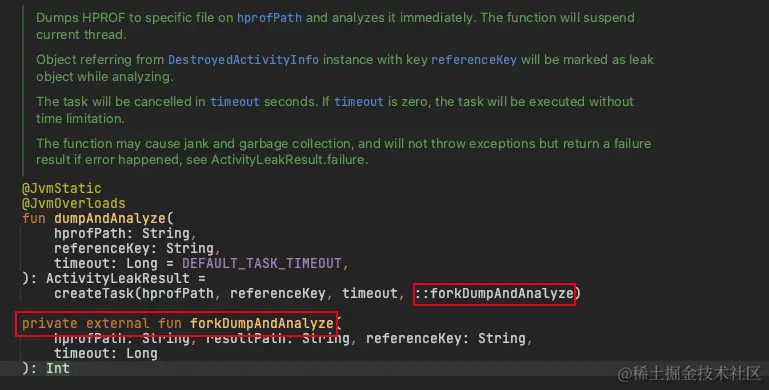Click the 'fun' keyword before dumpAndAnalyze
The width and height of the screenshot is (769, 390).
click(34, 218)
